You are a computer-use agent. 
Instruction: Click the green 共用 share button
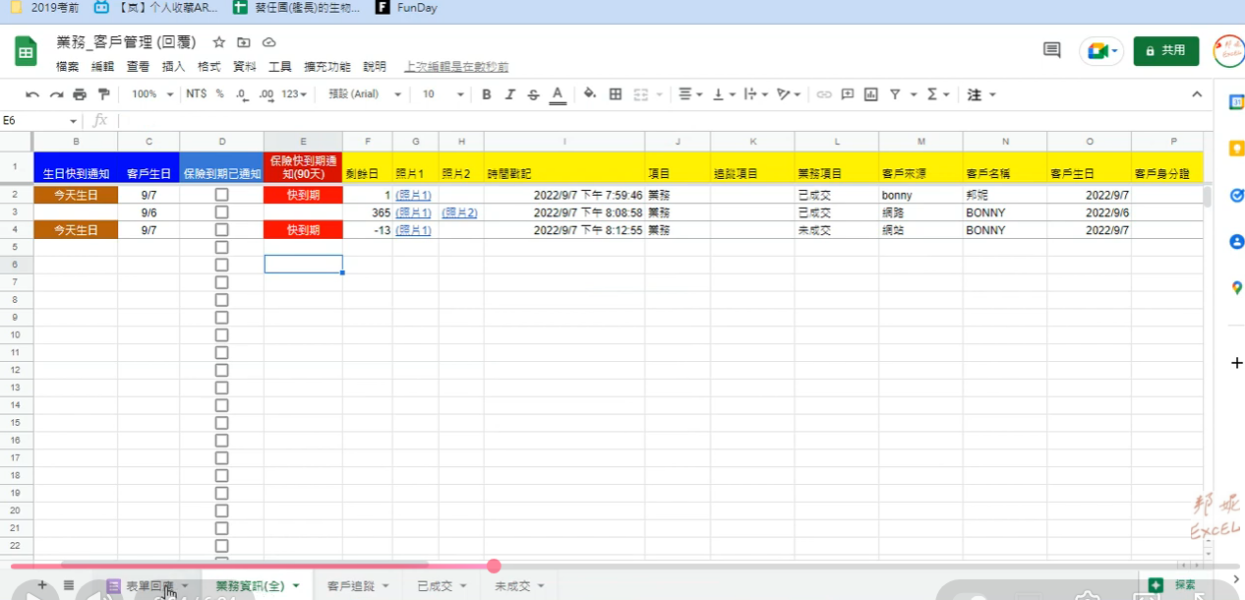tap(1166, 50)
